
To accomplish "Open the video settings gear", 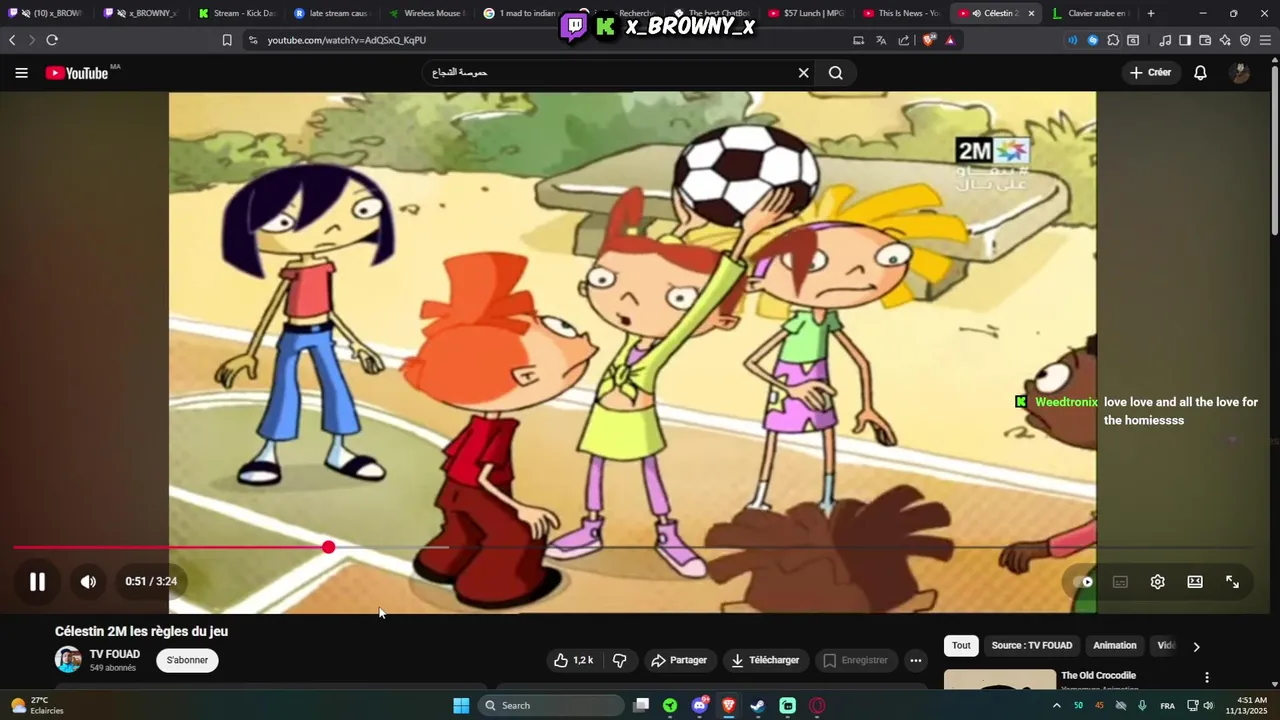I will [x=1157, y=582].
